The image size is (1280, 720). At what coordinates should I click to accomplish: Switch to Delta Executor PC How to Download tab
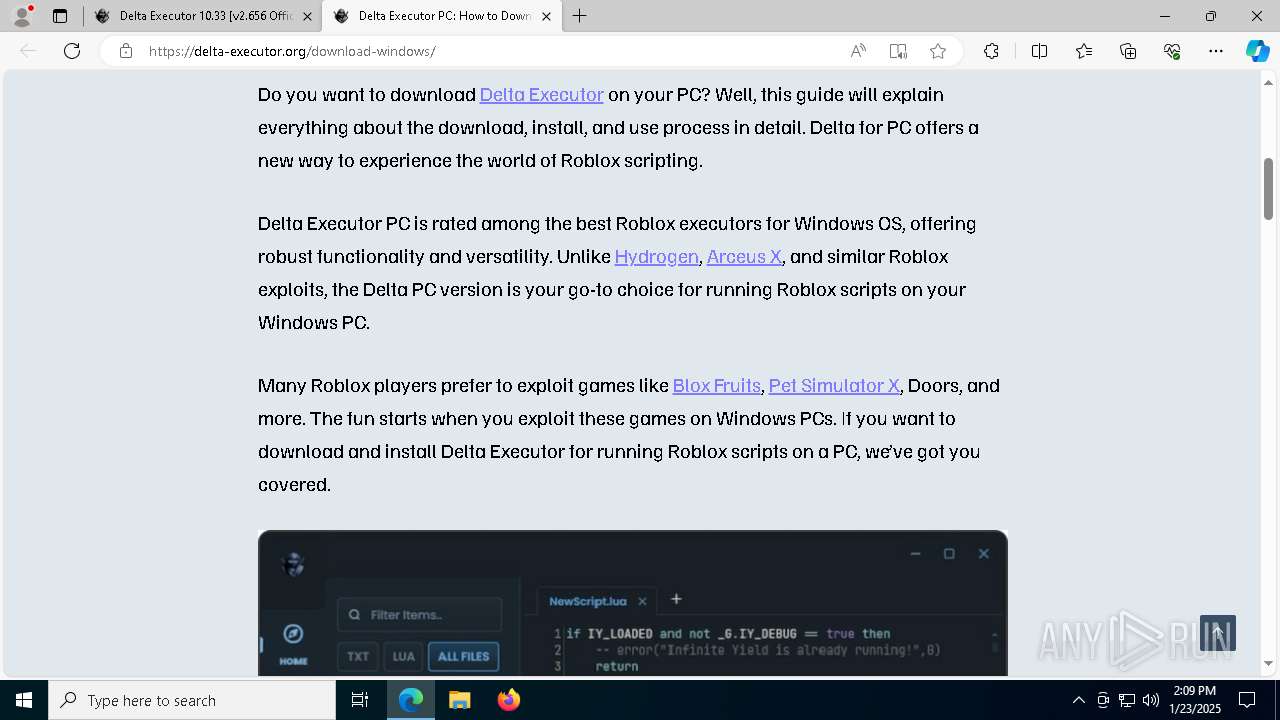point(443,16)
